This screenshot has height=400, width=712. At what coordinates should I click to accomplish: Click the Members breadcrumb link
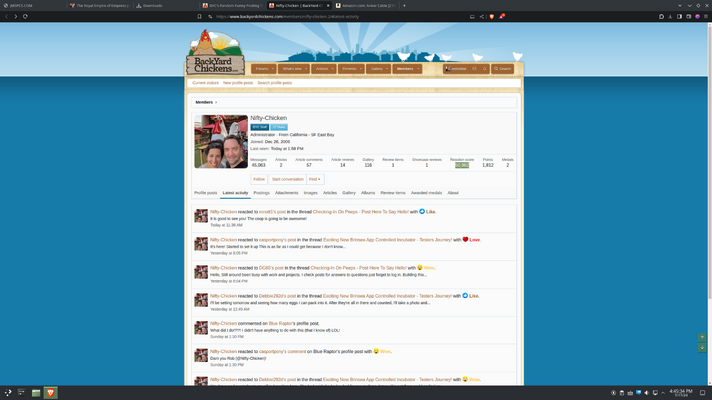pos(204,102)
